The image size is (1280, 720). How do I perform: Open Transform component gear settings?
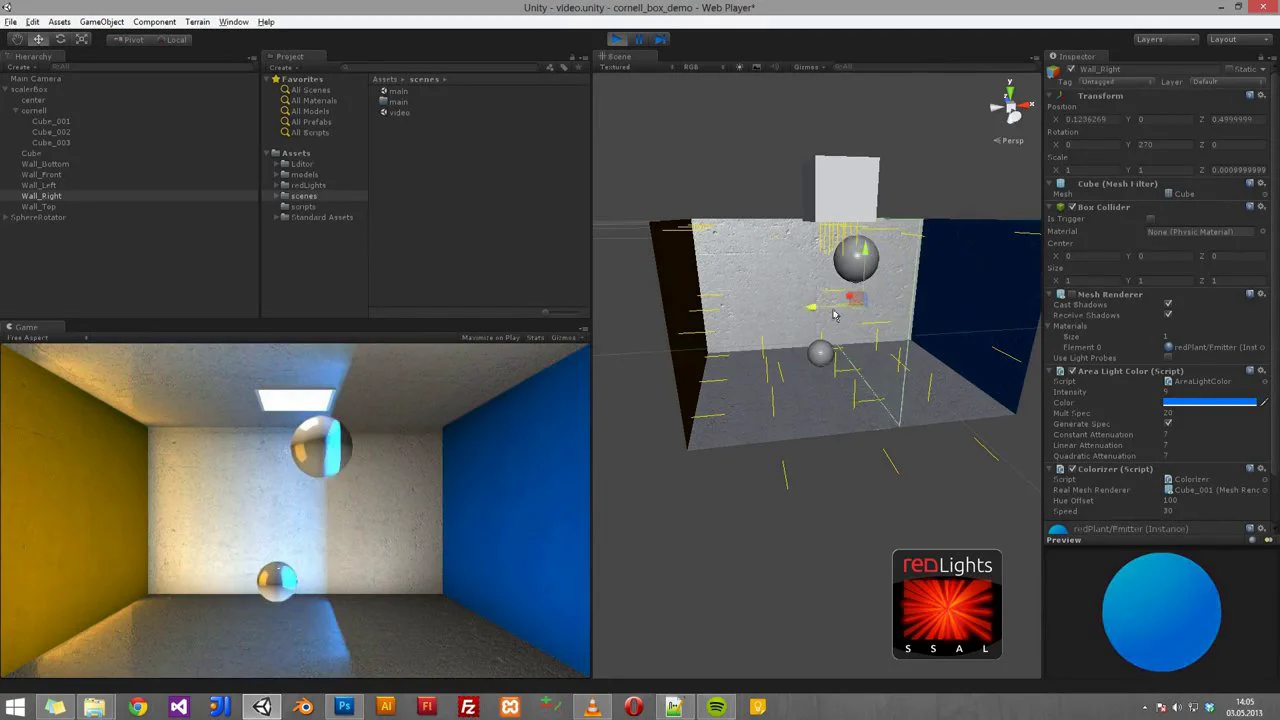pyautogui.click(x=1261, y=95)
